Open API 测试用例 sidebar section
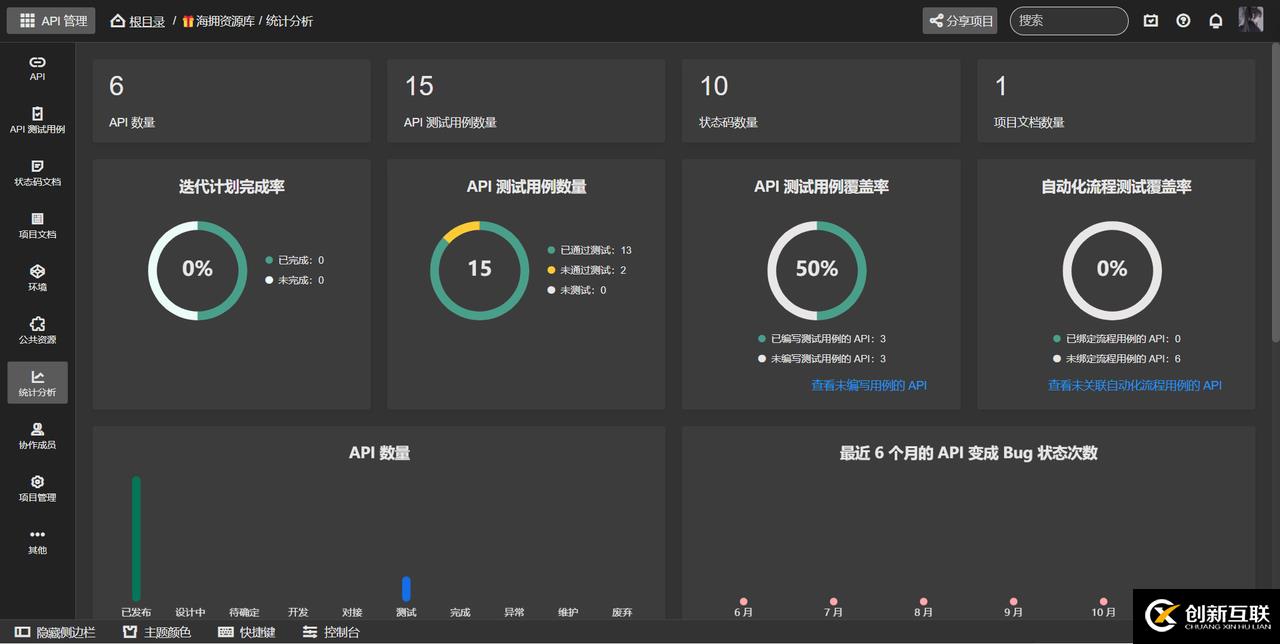 pyautogui.click(x=37, y=120)
